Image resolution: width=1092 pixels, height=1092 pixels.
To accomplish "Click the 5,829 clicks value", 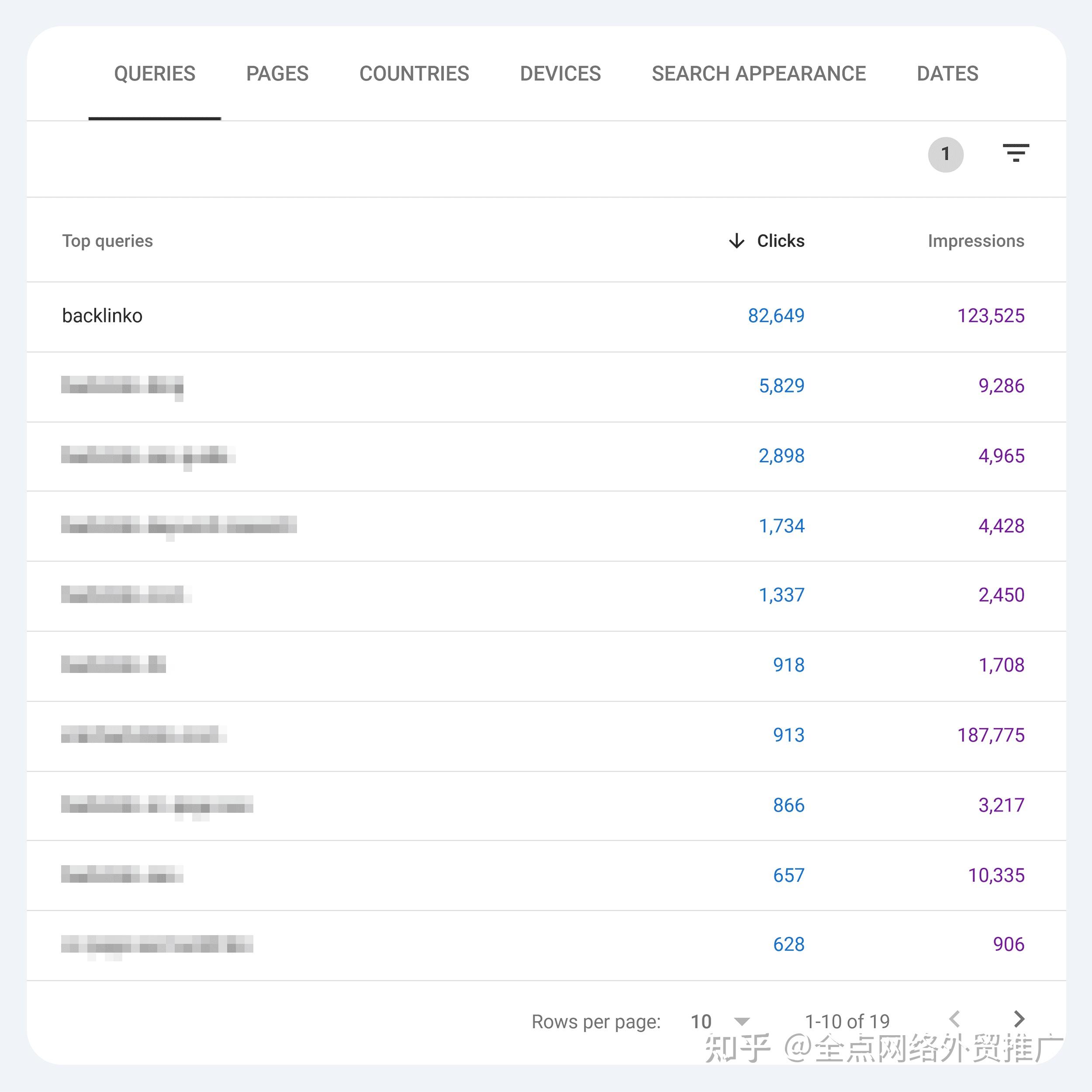I will pos(781,386).
